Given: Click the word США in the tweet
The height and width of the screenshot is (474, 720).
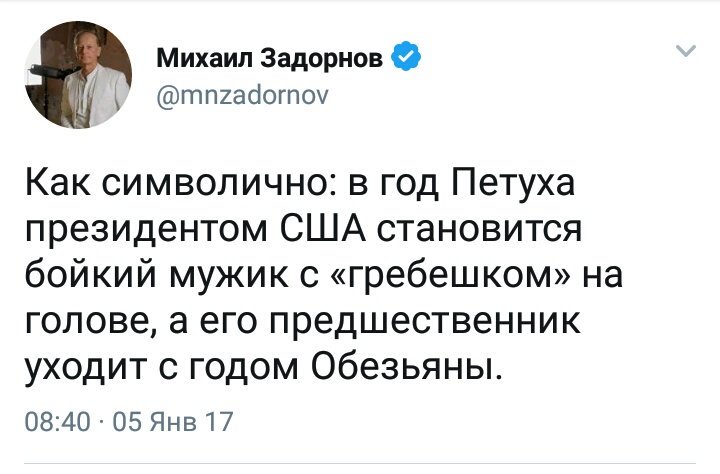Looking at the screenshot, I should coord(323,228).
